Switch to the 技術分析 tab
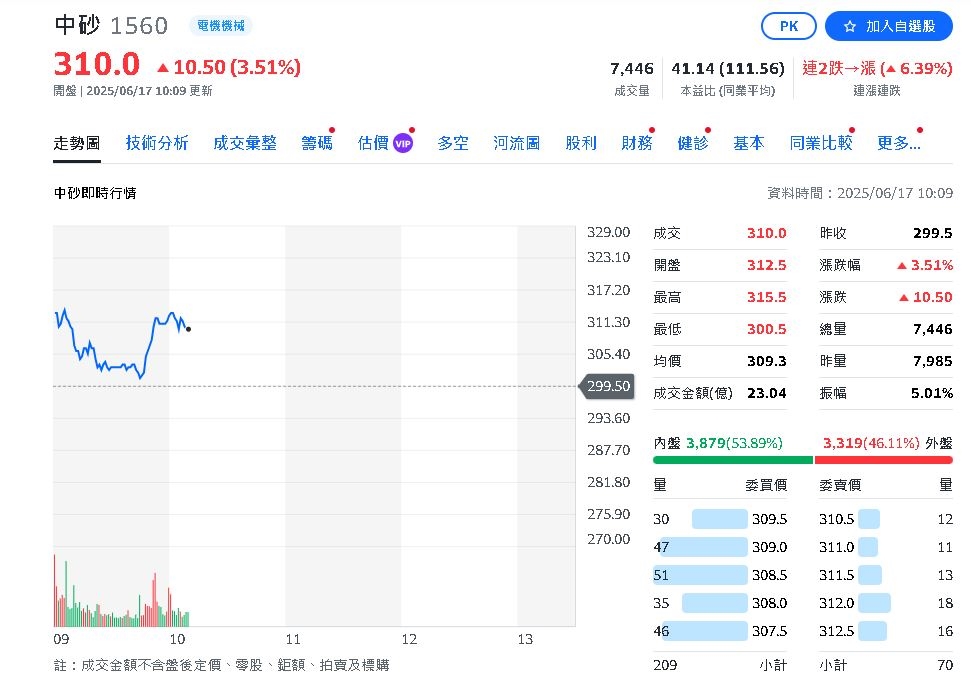This screenshot has width=971, height=688. [x=156, y=143]
